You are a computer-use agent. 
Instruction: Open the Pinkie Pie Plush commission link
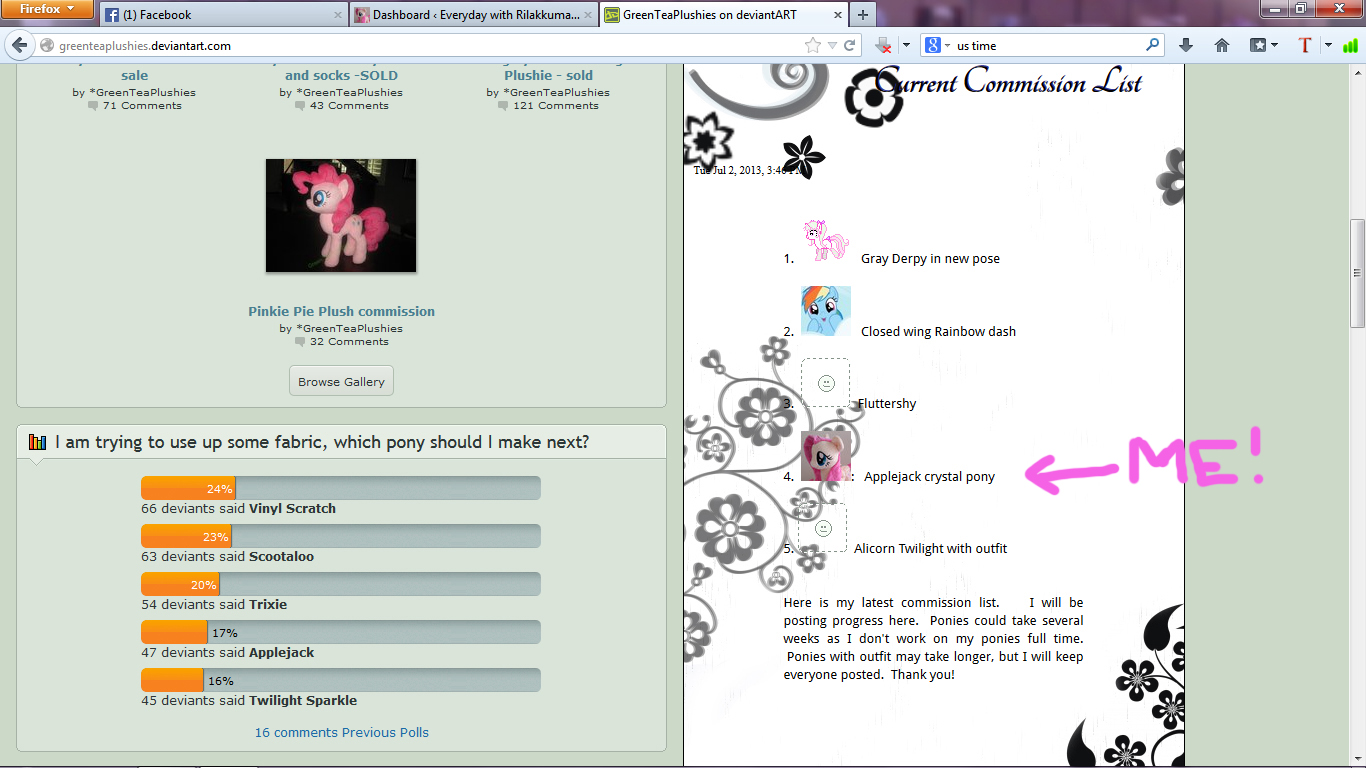click(x=341, y=311)
